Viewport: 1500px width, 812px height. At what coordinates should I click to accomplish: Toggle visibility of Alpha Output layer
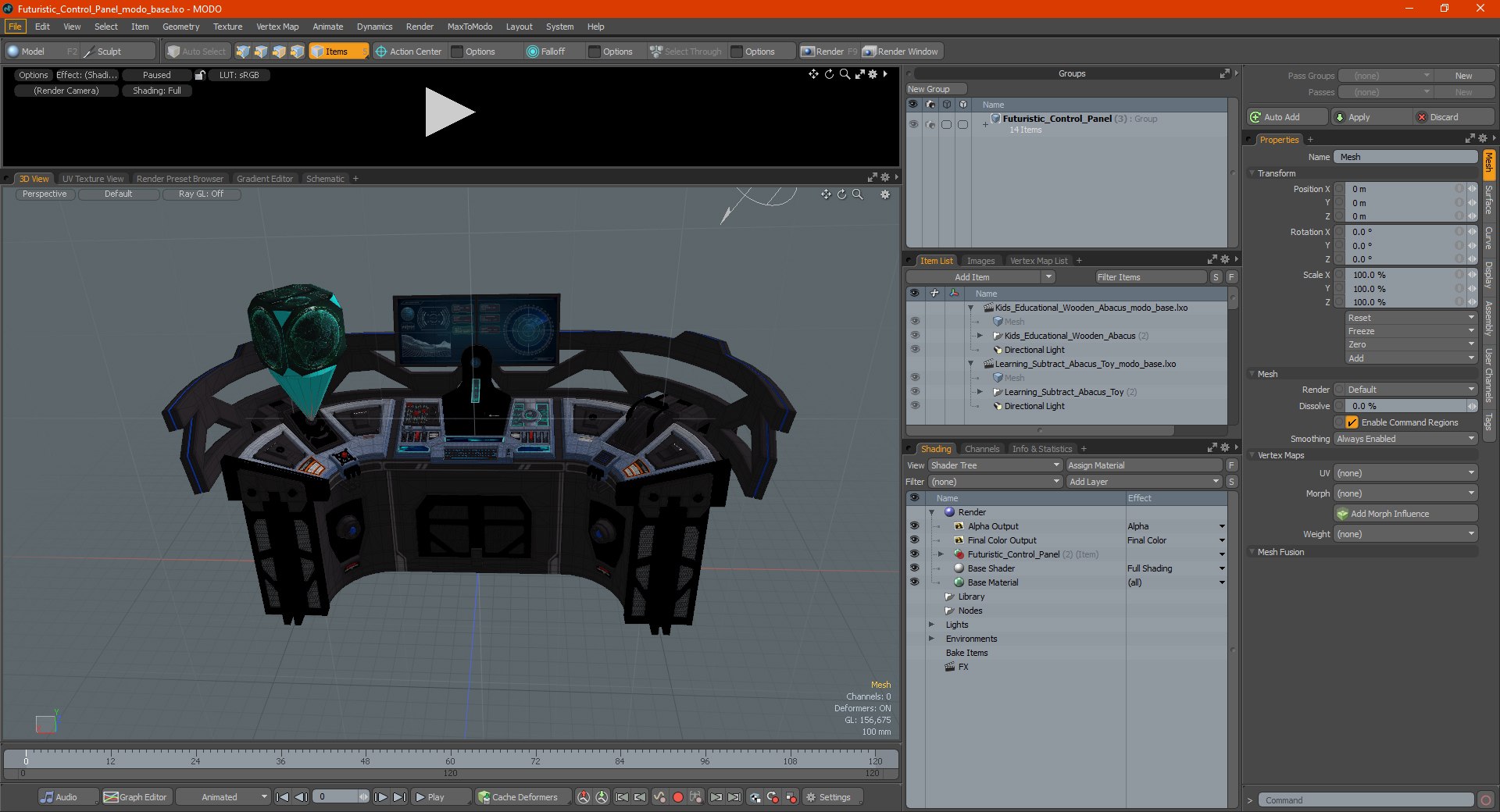point(914,526)
